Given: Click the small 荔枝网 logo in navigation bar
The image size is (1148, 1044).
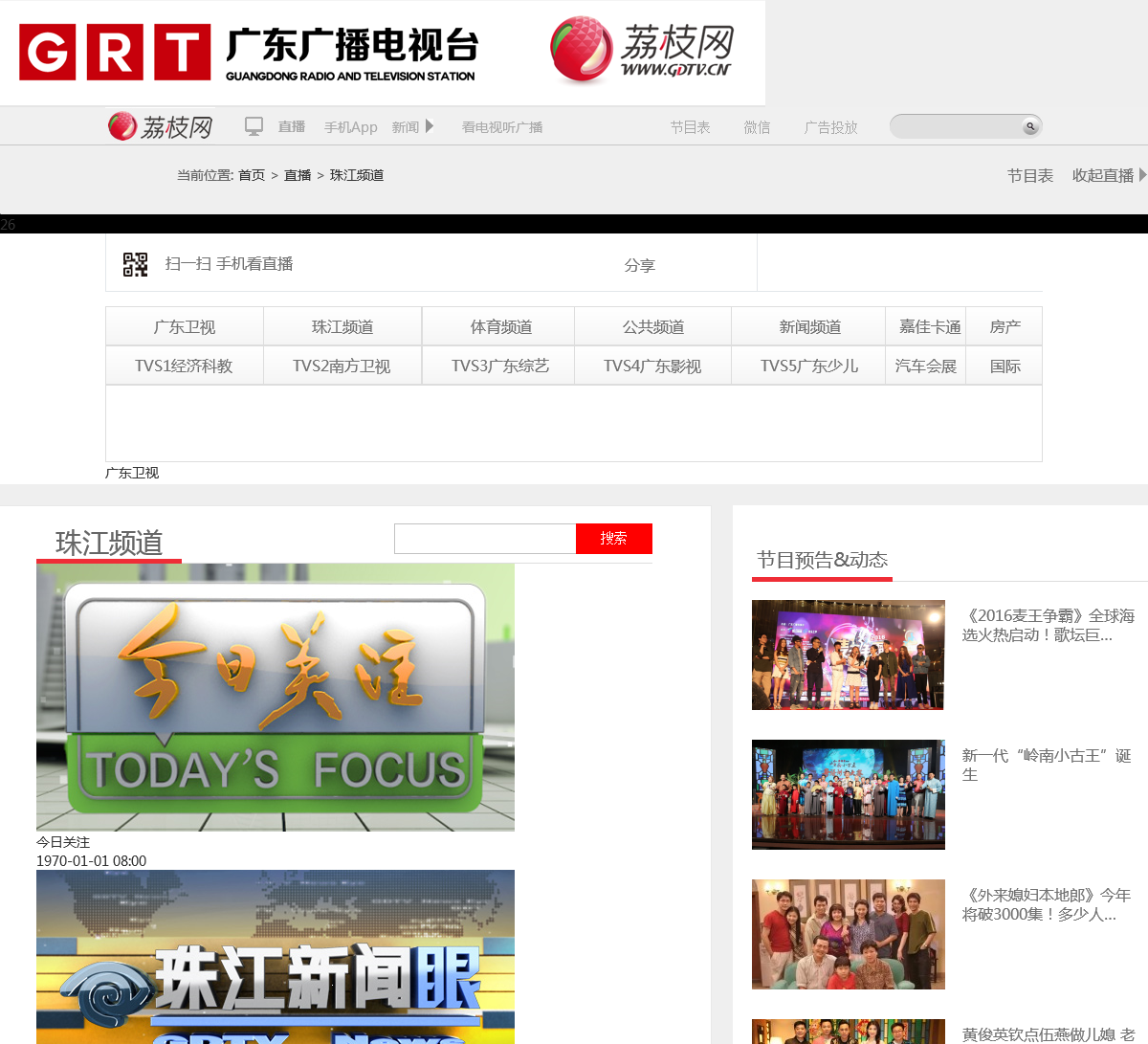Looking at the screenshot, I should 160,126.
